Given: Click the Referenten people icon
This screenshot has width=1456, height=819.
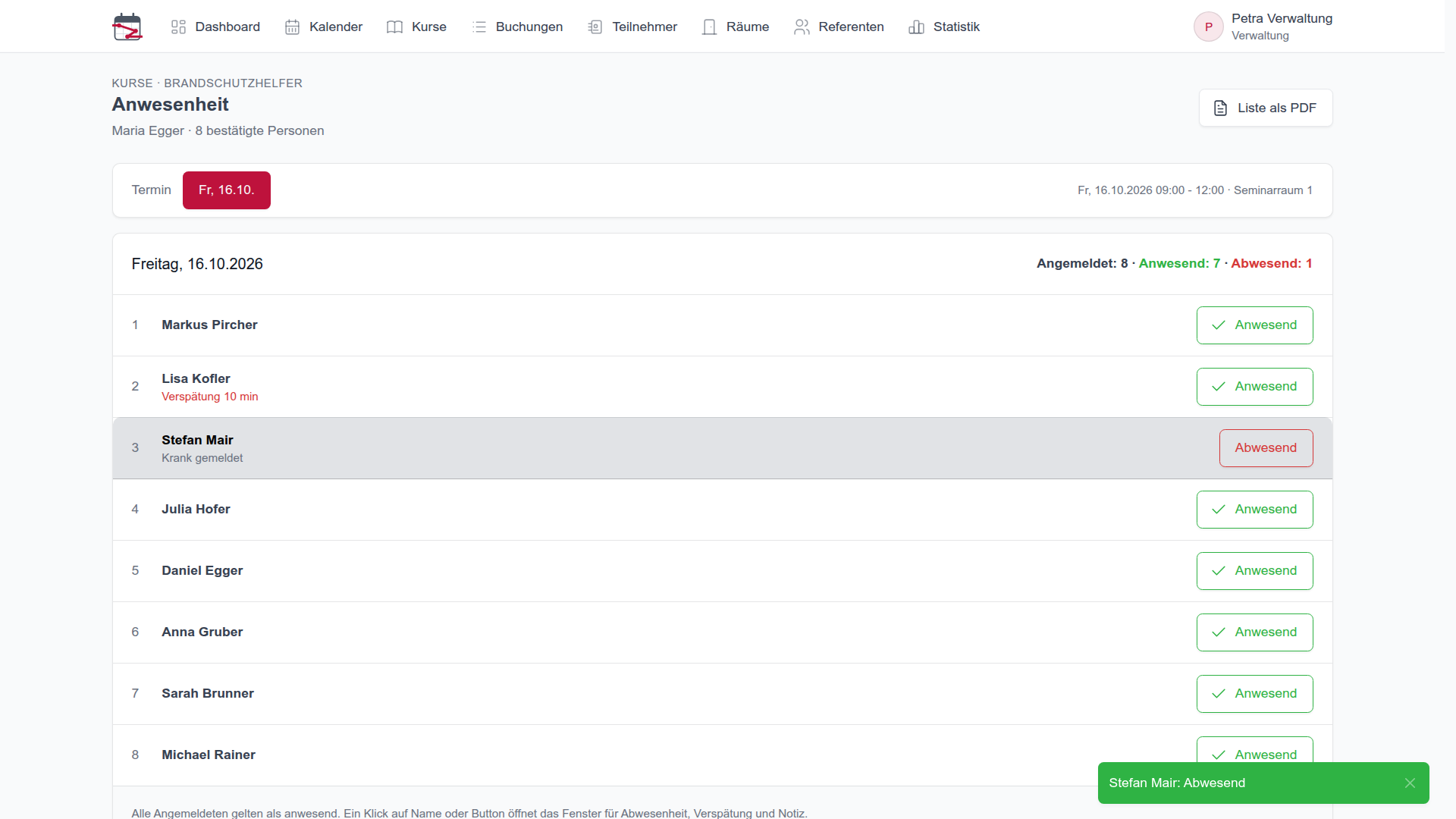Looking at the screenshot, I should pyautogui.click(x=802, y=27).
